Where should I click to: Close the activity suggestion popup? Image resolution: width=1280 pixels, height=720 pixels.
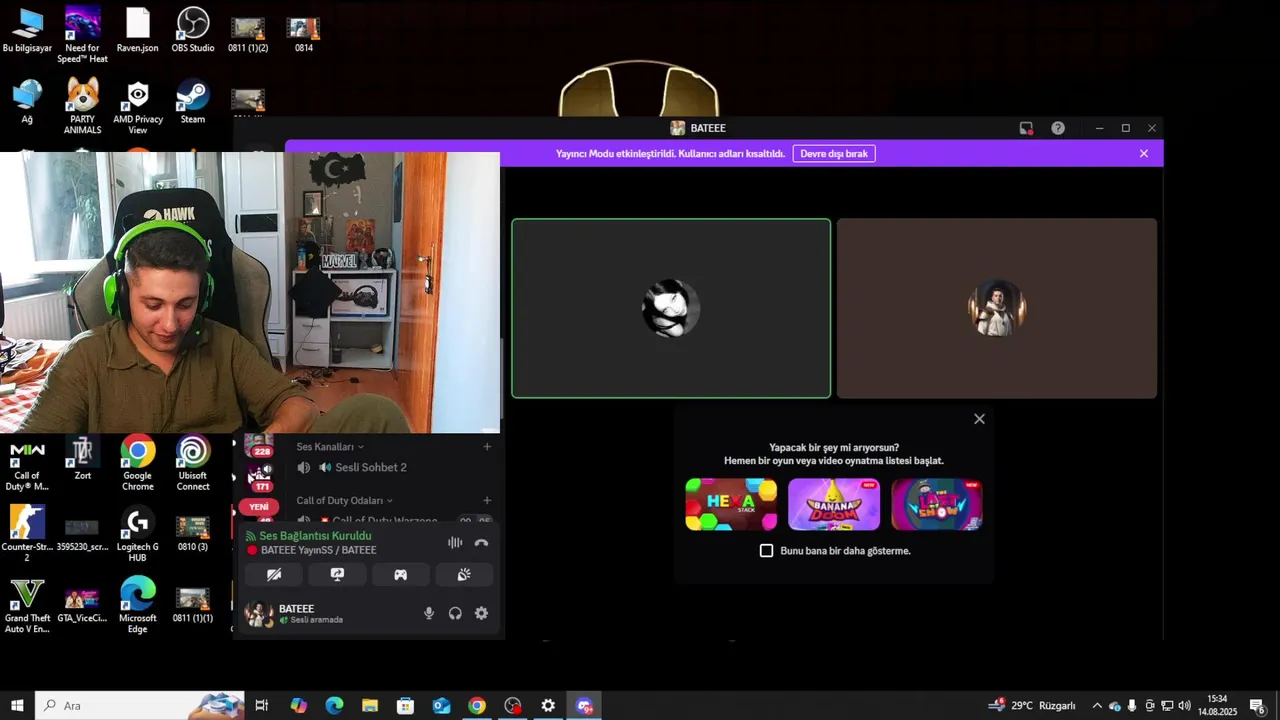[979, 419]
